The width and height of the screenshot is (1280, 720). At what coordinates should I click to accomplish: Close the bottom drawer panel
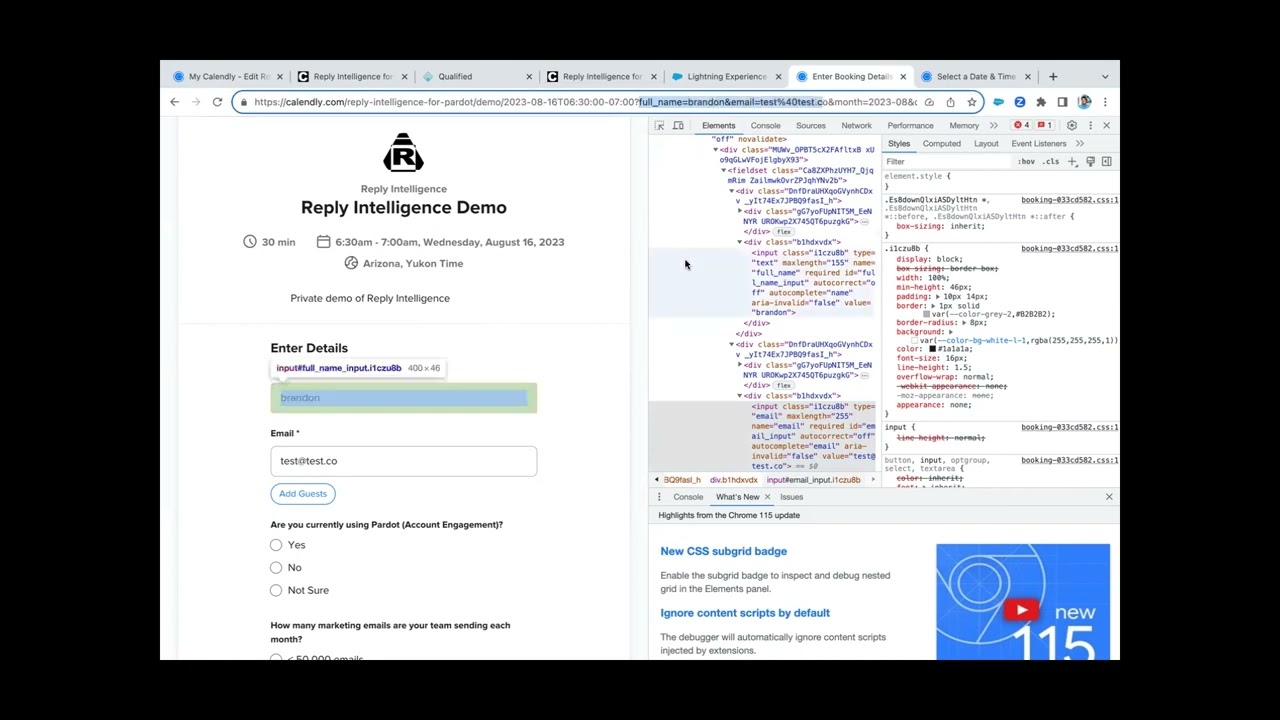[1108, 497]
